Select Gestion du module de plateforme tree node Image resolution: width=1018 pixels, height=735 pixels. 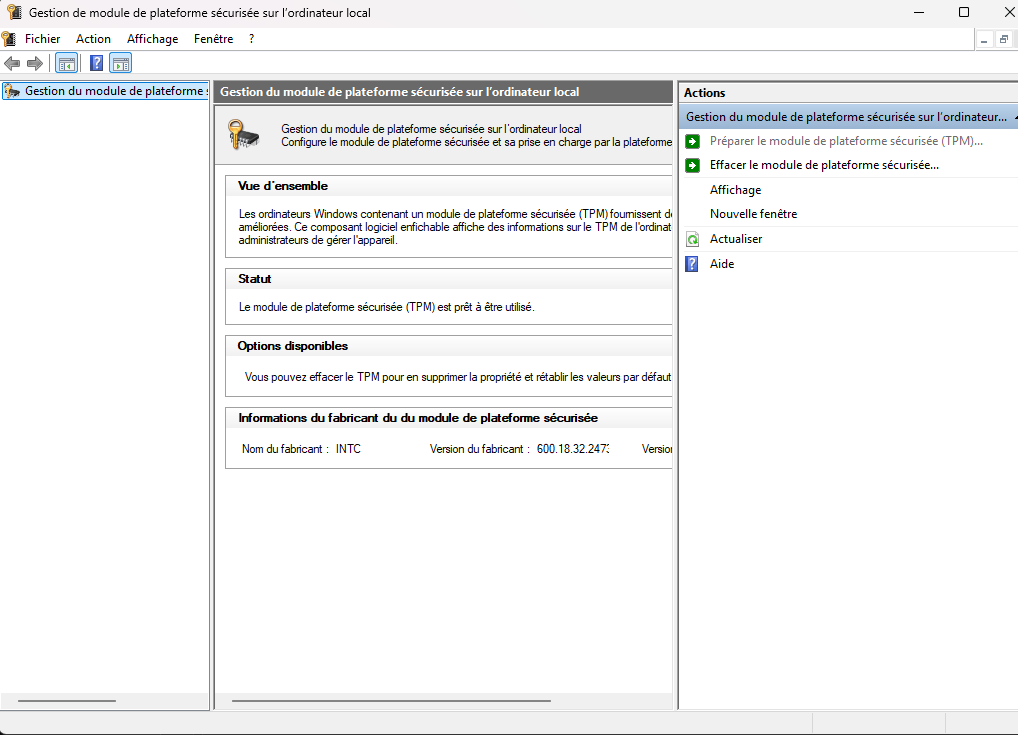tap(105, 91)
